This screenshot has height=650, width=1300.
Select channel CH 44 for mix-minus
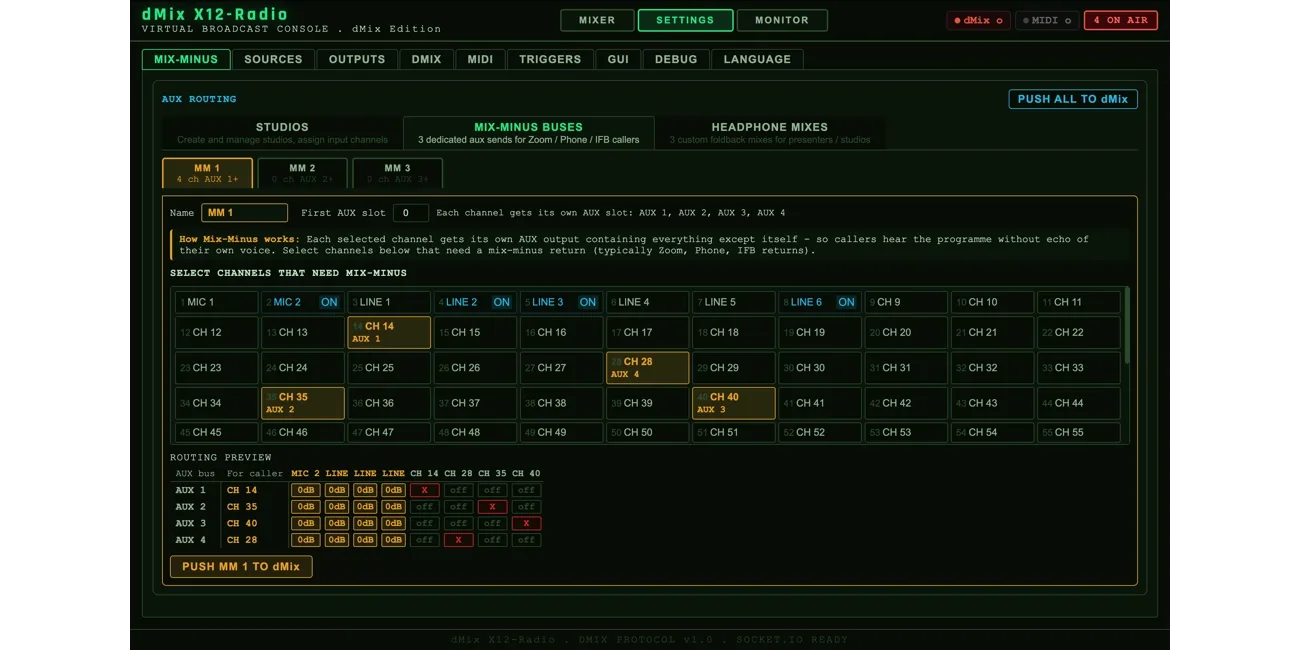click(x=1078, y=403)
